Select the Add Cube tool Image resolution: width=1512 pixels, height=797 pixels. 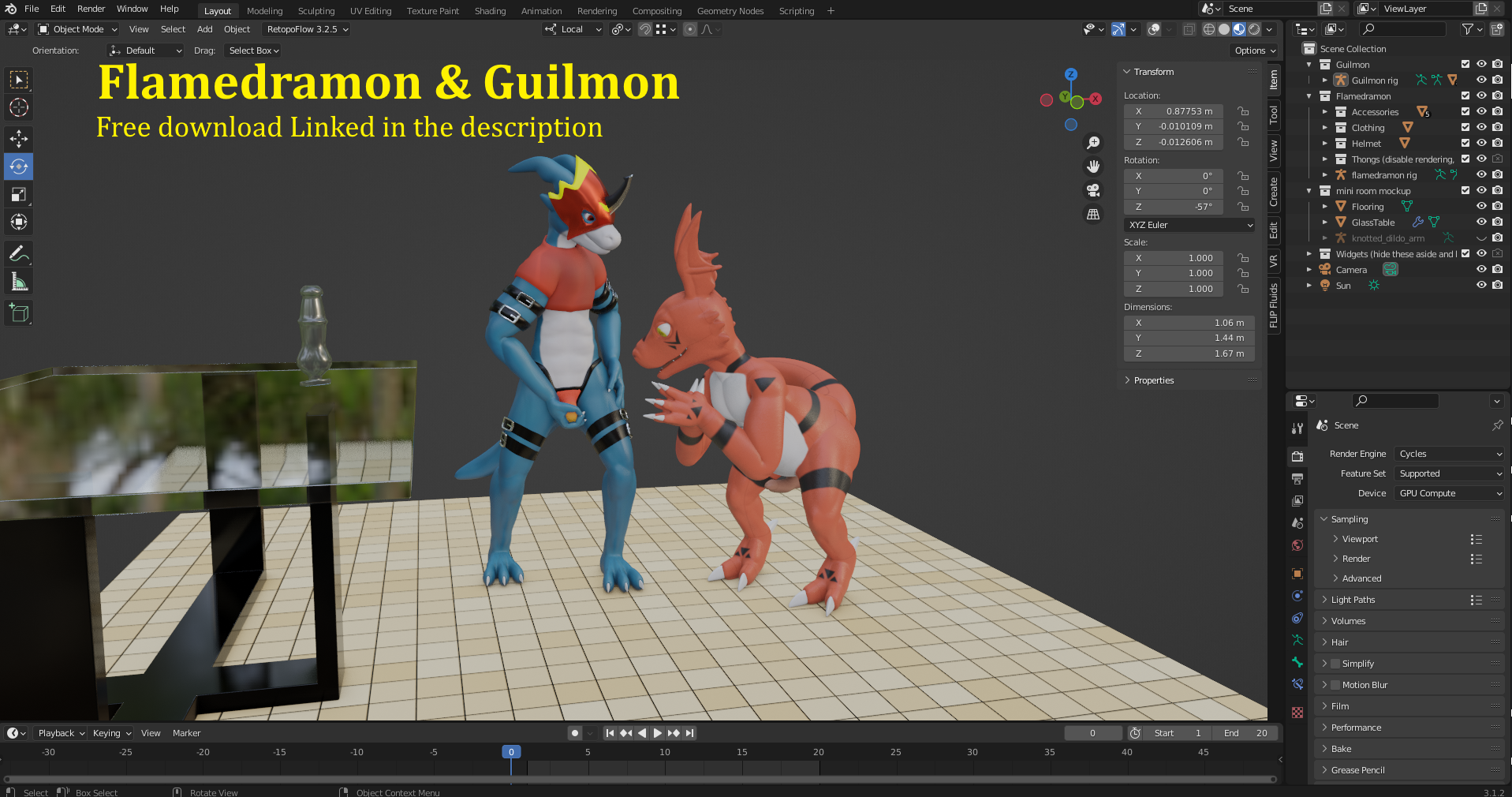tap(19, 313)
